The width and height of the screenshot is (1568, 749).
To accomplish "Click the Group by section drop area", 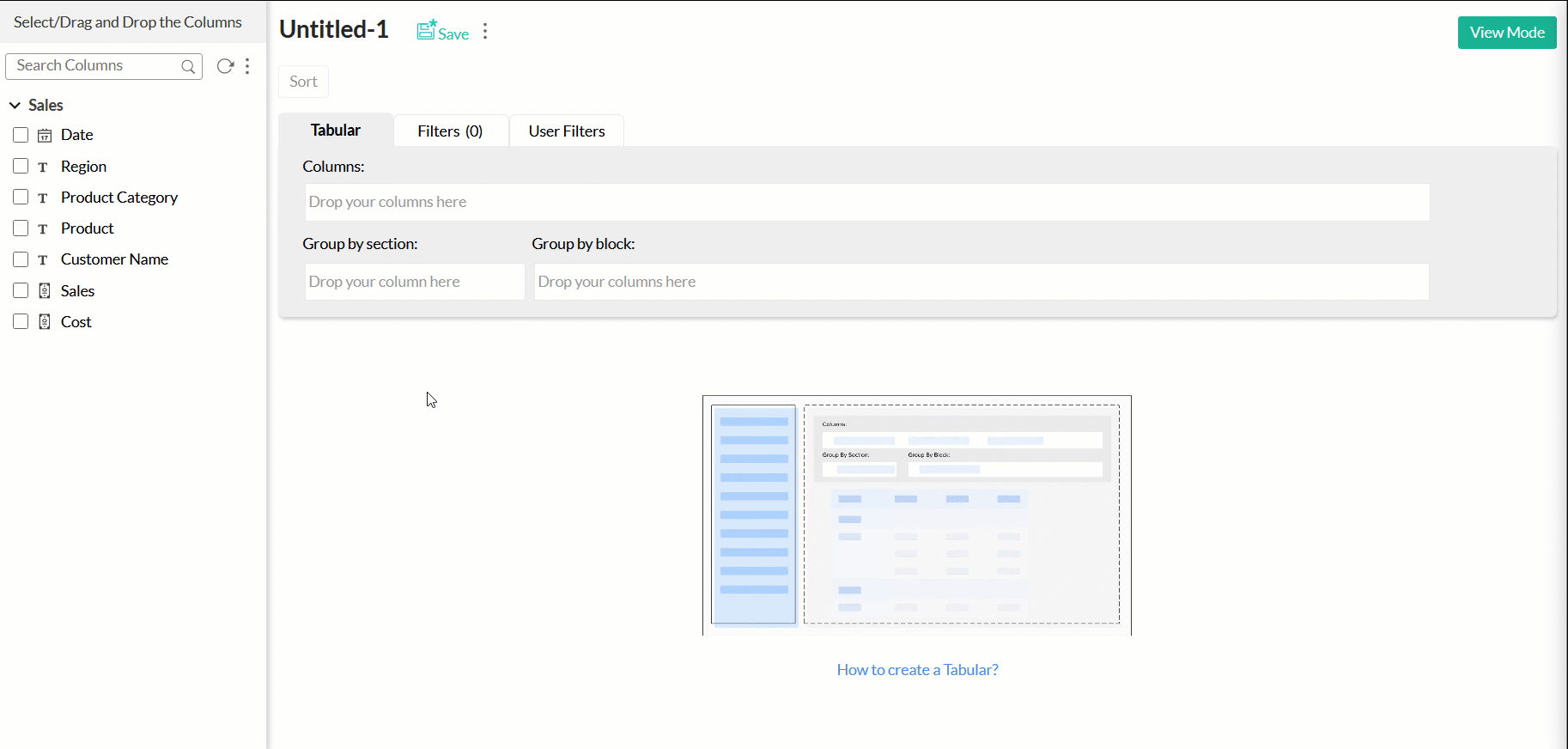I will (414, 282).
